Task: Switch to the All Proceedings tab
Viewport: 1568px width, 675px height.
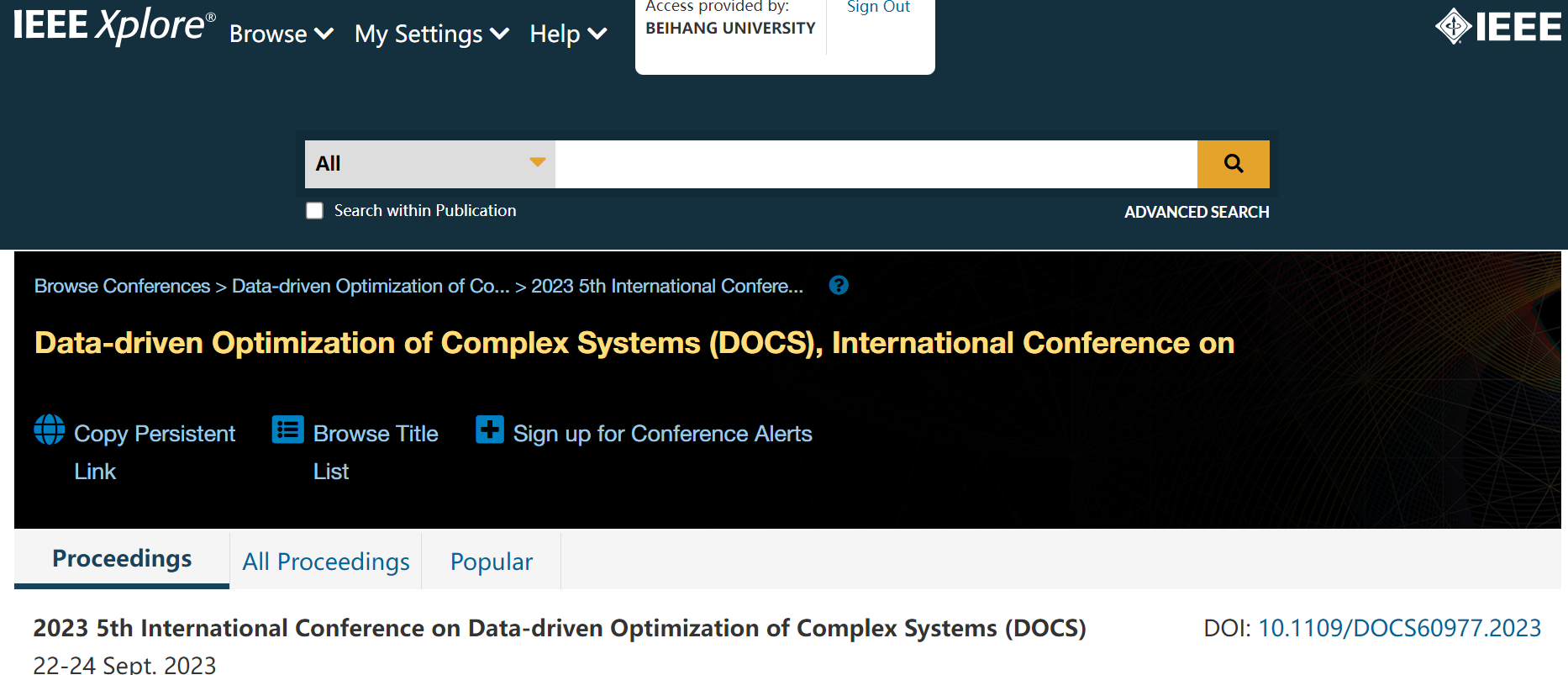Action: [x=326, y=562]
